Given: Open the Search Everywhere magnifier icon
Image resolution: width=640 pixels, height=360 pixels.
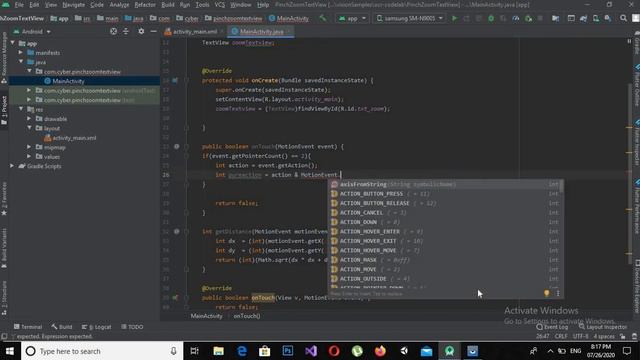Looking at the screenshot, I should click(623, 18).
